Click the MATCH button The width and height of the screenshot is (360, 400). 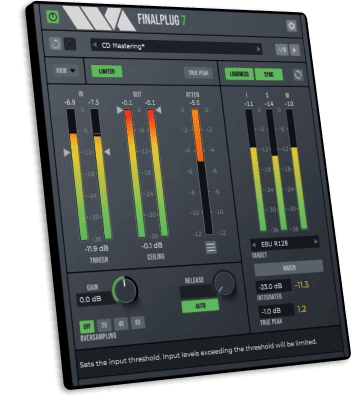click(289, 267)
